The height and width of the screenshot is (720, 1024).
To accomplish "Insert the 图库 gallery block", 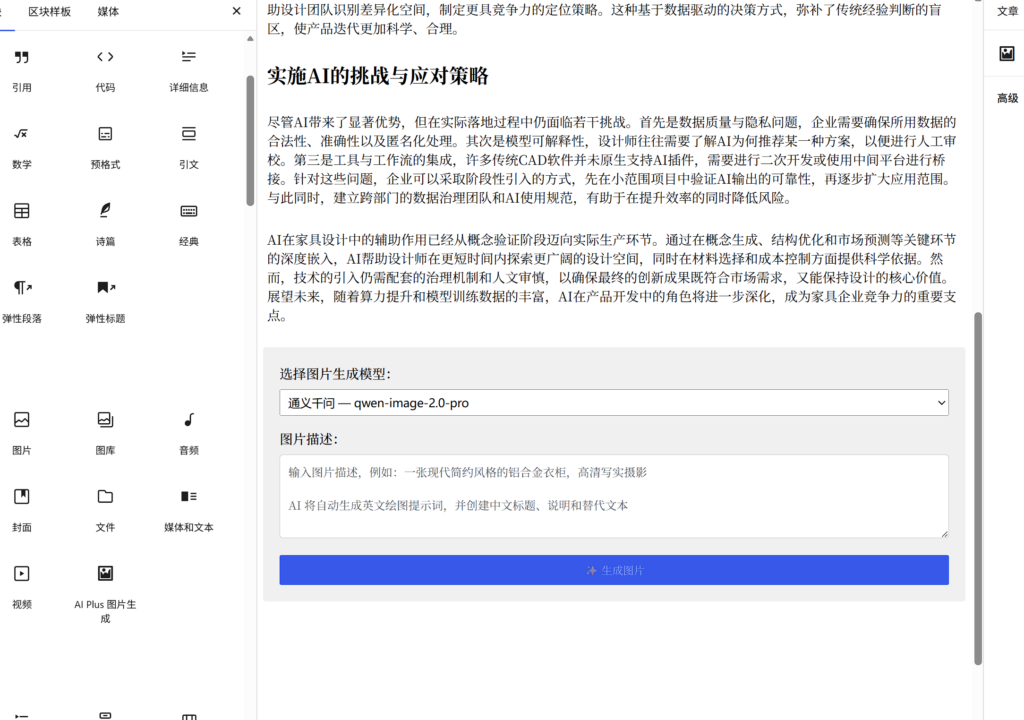I will coord(105,431).
